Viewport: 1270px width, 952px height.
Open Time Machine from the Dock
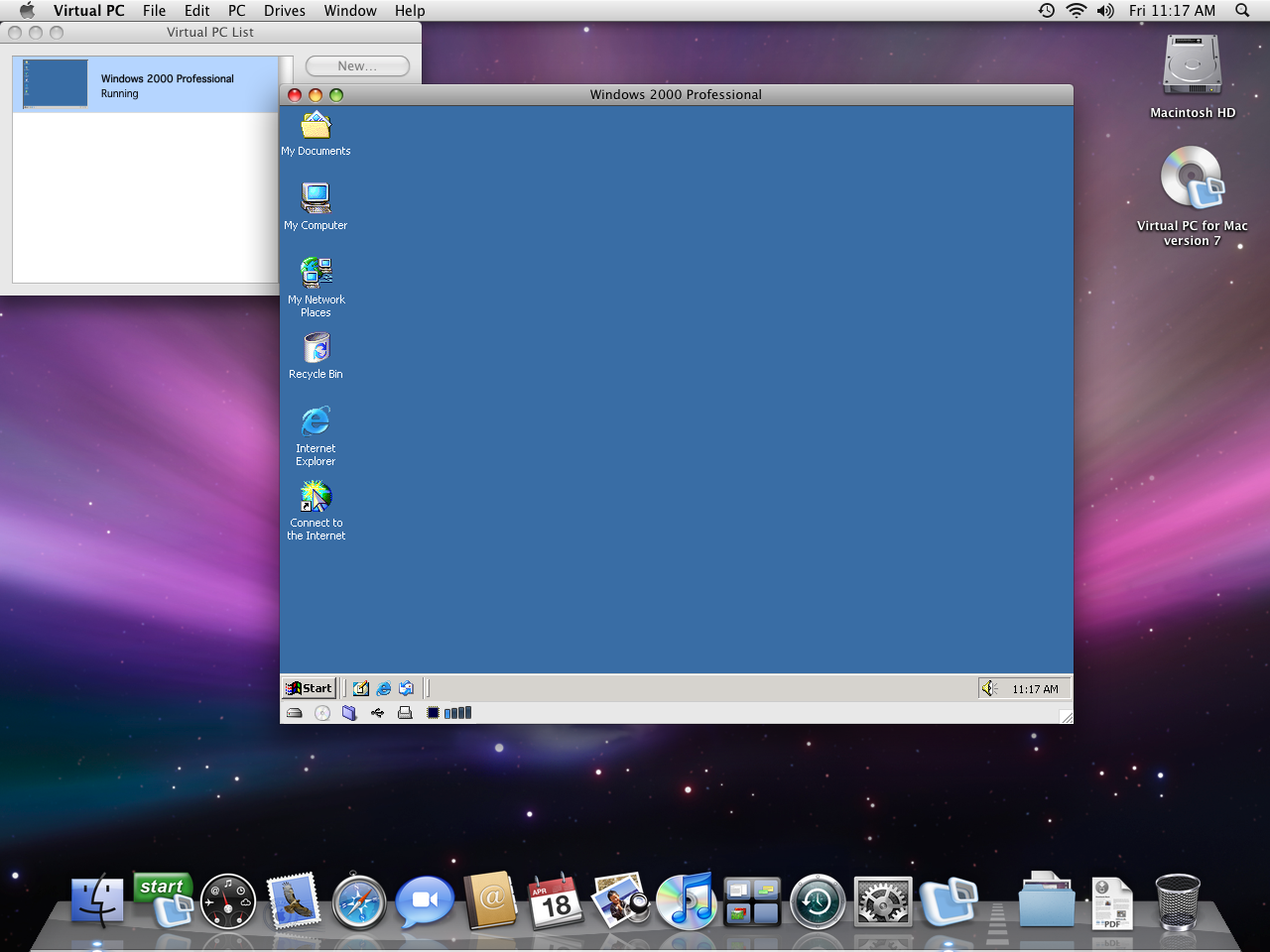pos(818,902)
